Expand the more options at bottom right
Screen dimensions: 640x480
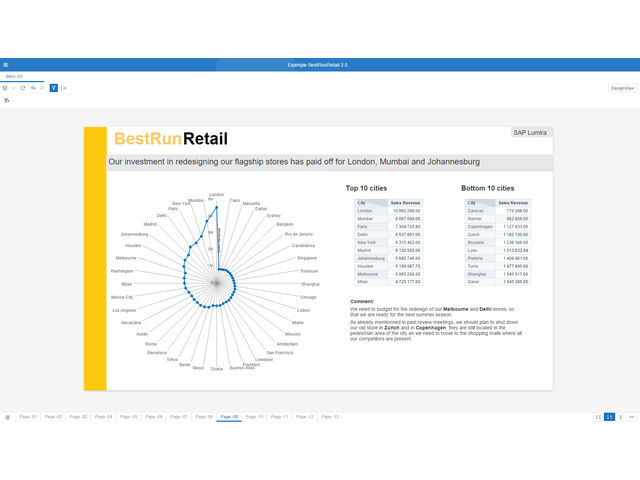632,416
